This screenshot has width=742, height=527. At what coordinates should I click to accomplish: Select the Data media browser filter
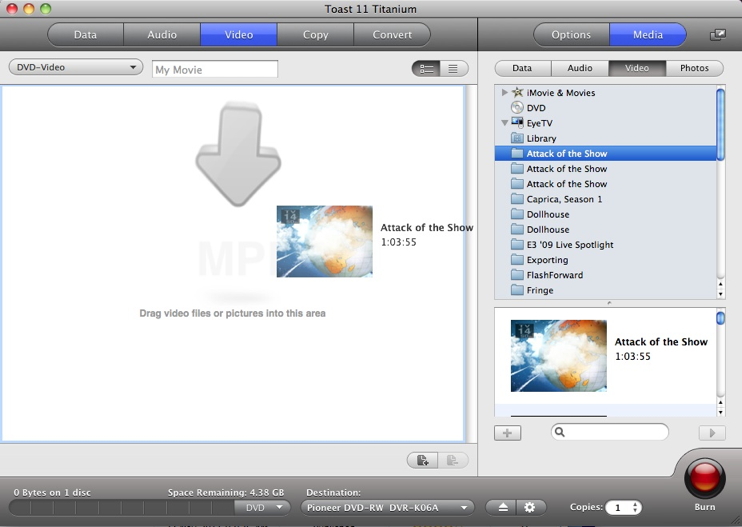[x=522, y=68]
